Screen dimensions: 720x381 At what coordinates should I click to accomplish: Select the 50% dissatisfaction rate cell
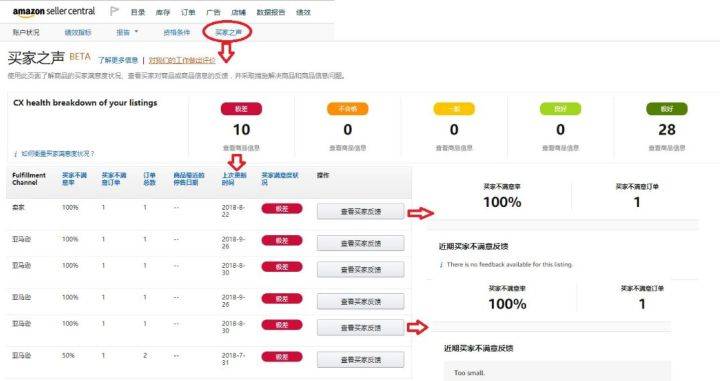(x=68, y=356)
